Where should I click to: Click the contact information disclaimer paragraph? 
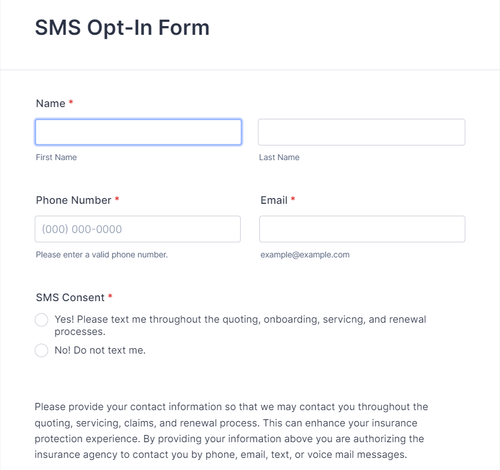[231, 431]
